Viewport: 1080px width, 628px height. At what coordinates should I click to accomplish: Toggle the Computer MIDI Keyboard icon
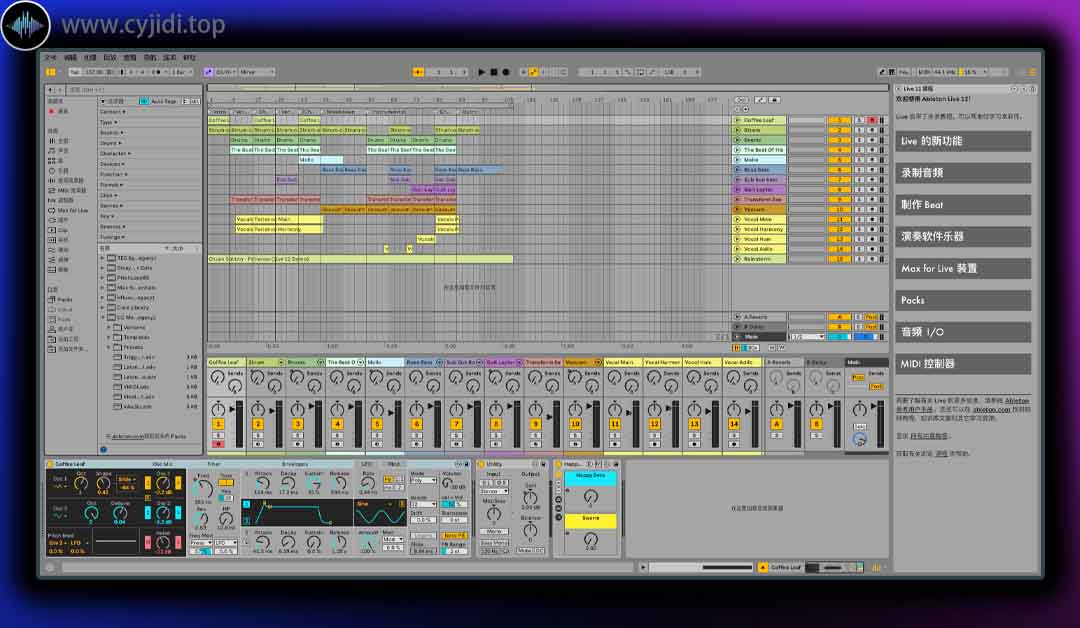pos(891,72)
